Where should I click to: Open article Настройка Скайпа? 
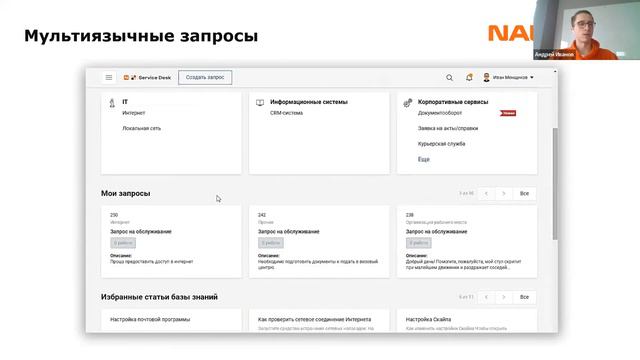click(x=428, y=319)
